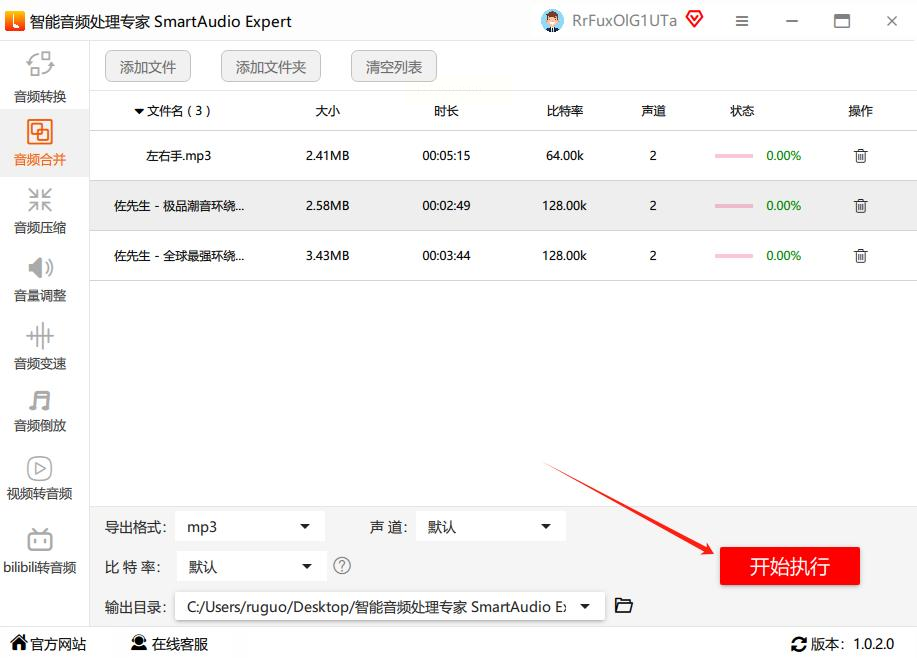Start merging with 开始执行 button
Viewport: 917px width, 658px height.
[790, 566]
